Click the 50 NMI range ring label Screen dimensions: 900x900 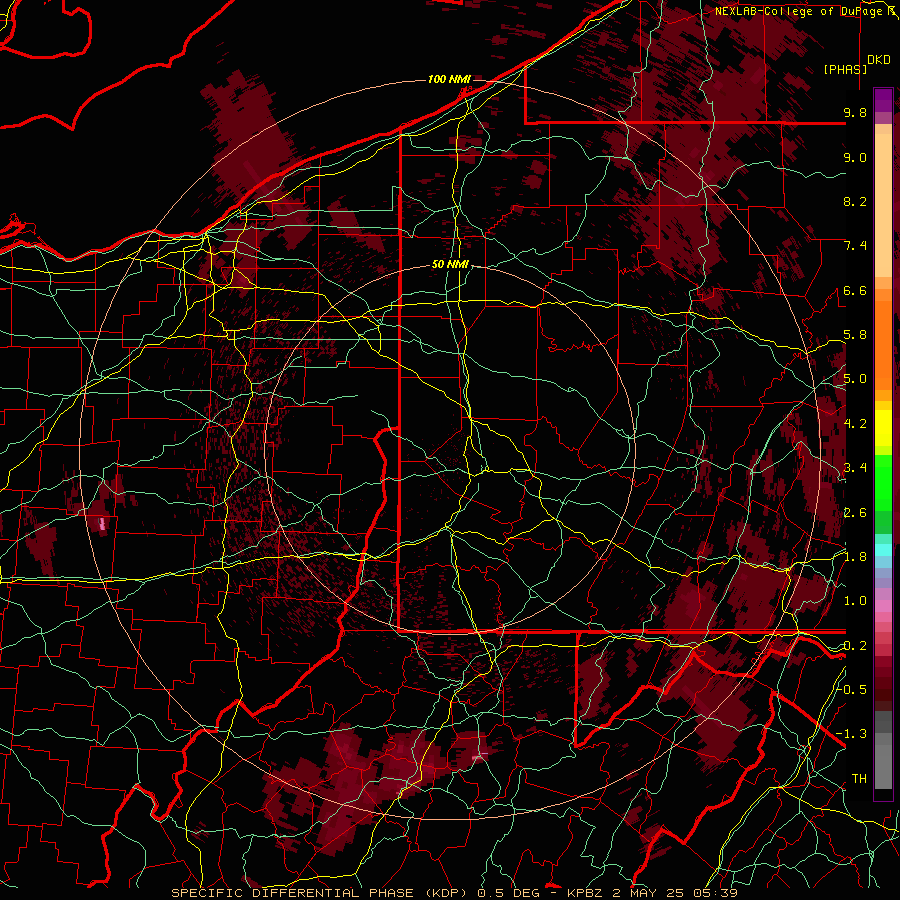click(x=451, y=264)
